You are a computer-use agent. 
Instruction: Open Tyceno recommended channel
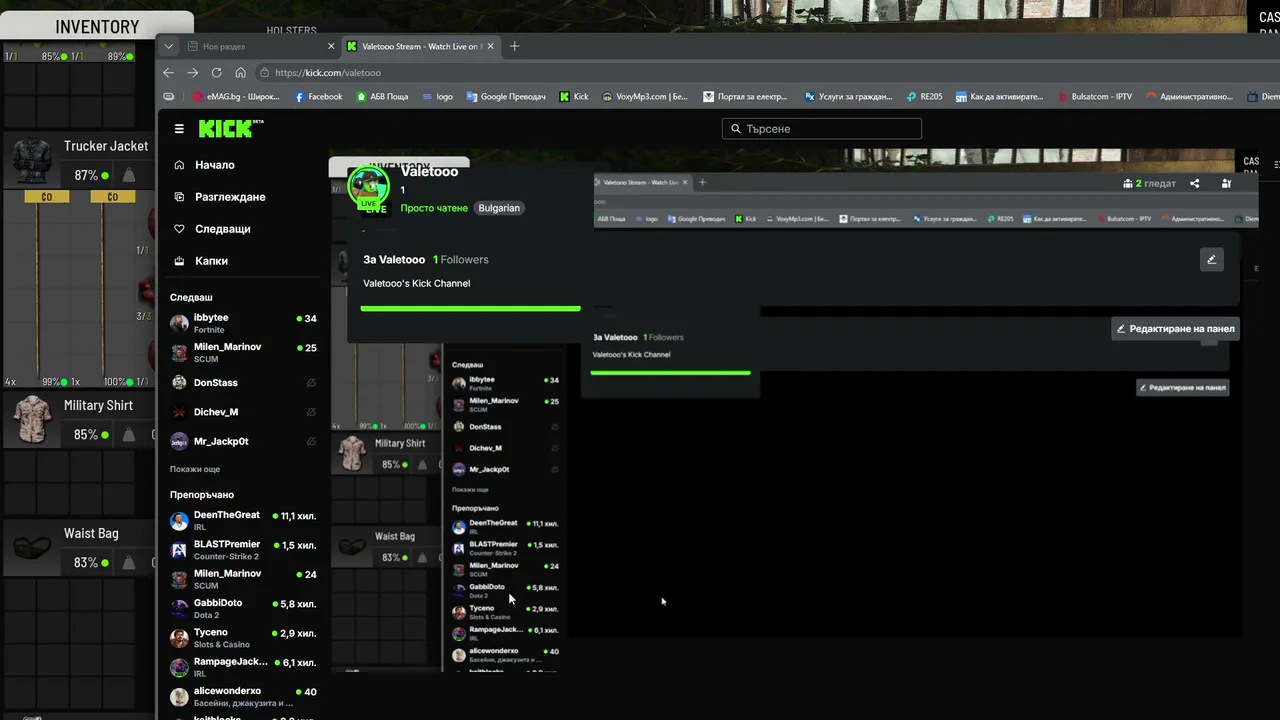coord(243,638)
